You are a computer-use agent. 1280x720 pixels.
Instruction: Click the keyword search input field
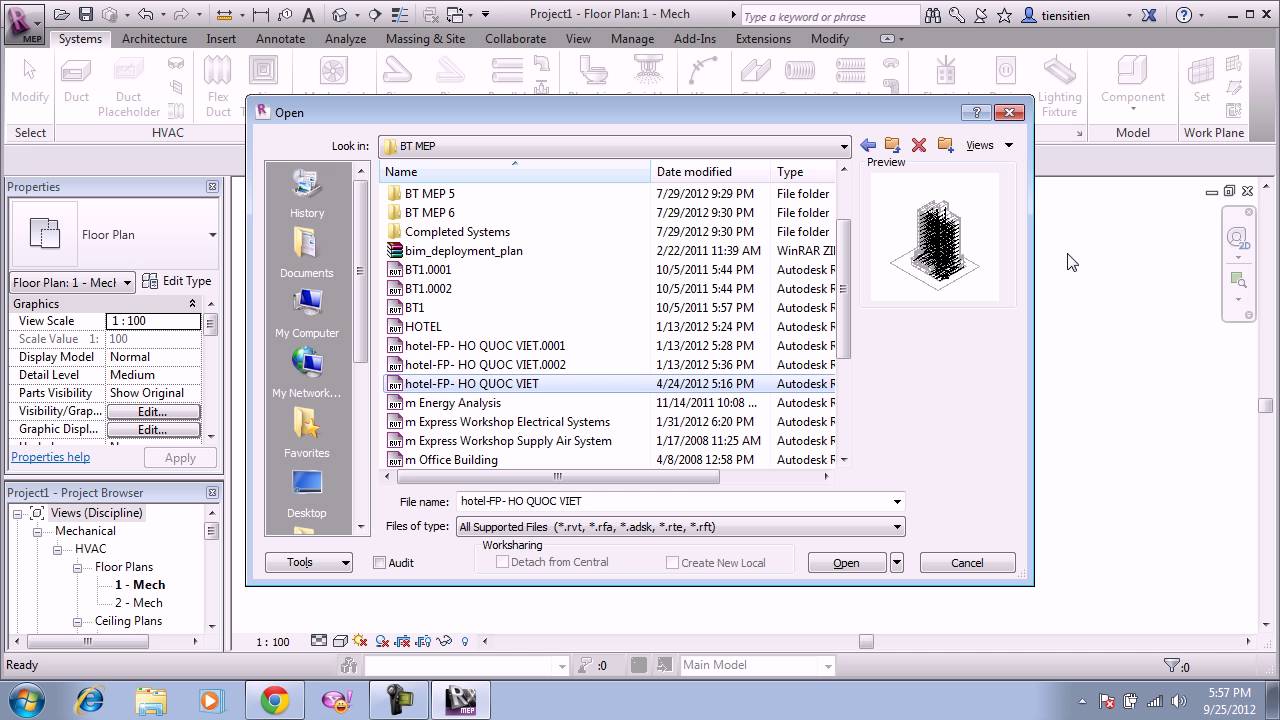(829, 16)
